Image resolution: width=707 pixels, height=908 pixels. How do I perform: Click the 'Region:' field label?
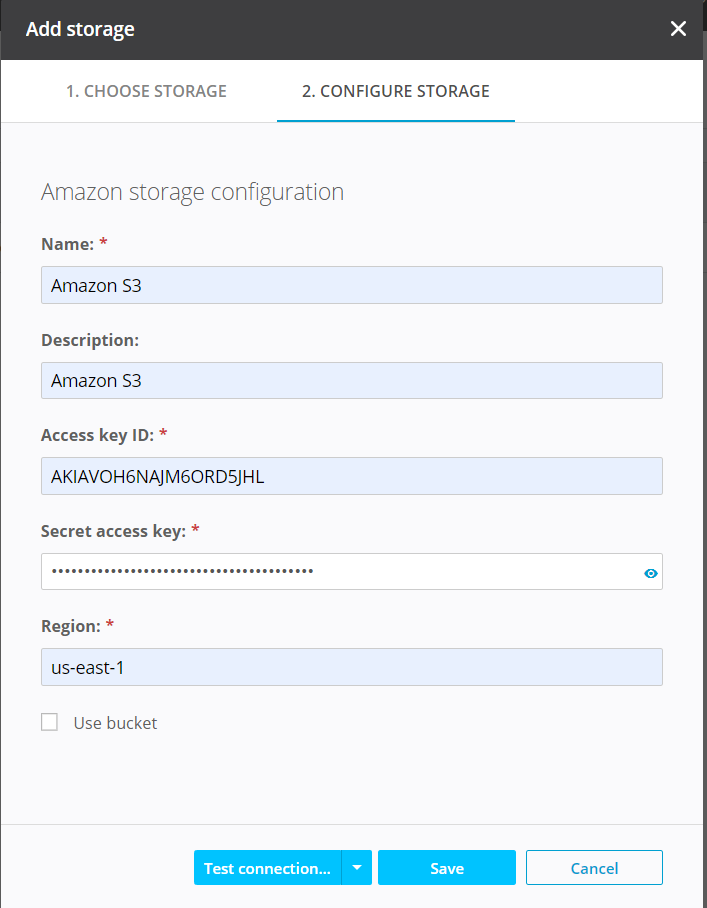pos(70,626)
